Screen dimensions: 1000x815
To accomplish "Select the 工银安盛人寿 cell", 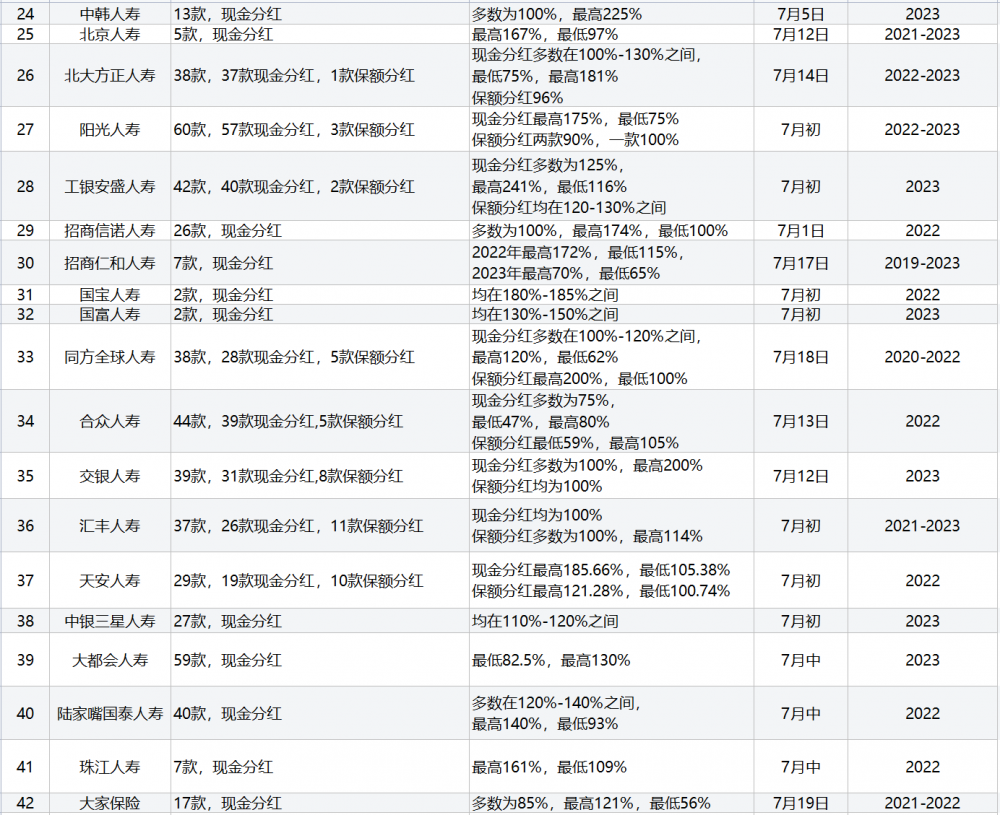I will [x=110, y=186].
